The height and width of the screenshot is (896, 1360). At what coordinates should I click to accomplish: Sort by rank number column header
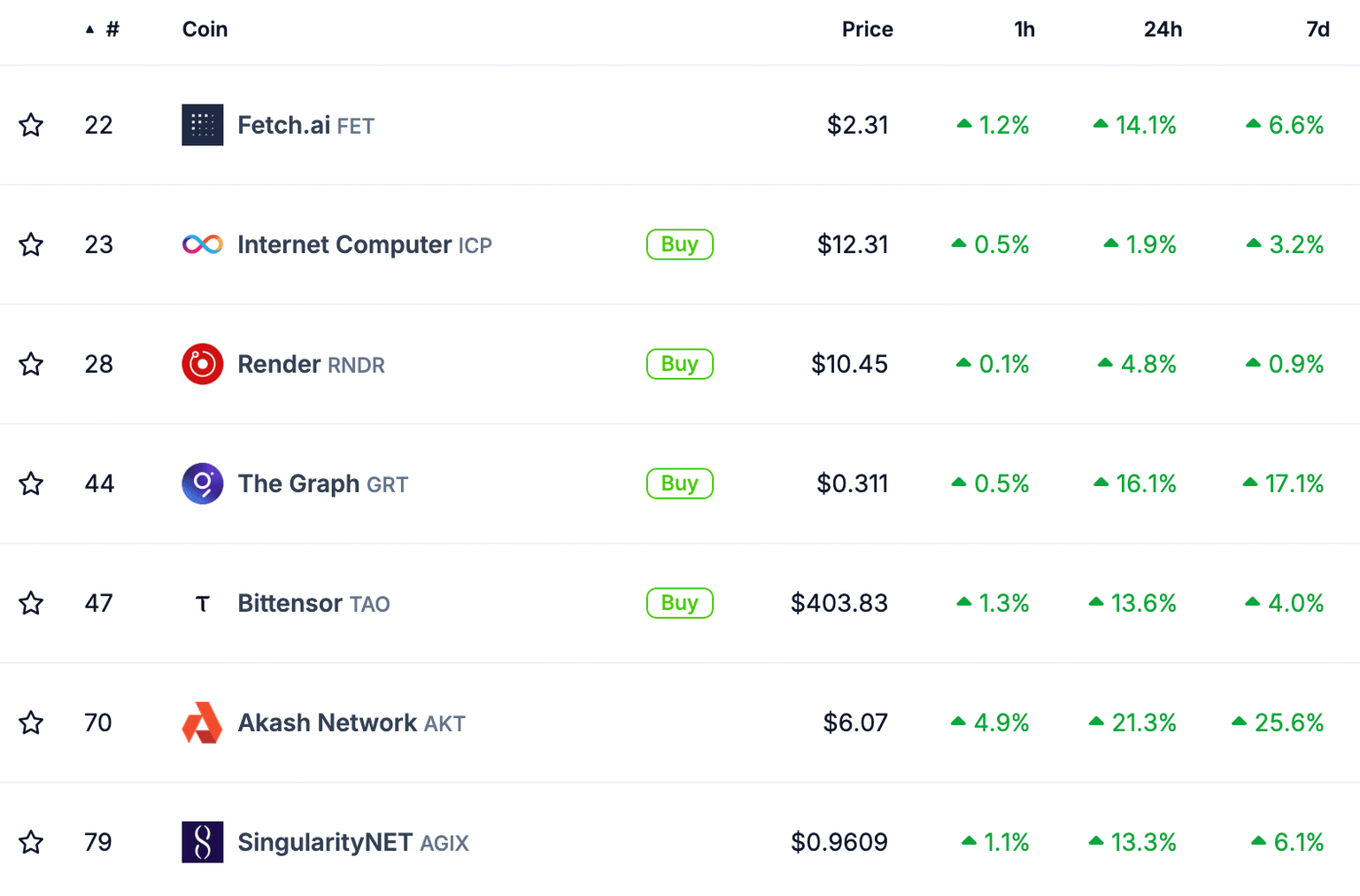click(x=112, y=29)
